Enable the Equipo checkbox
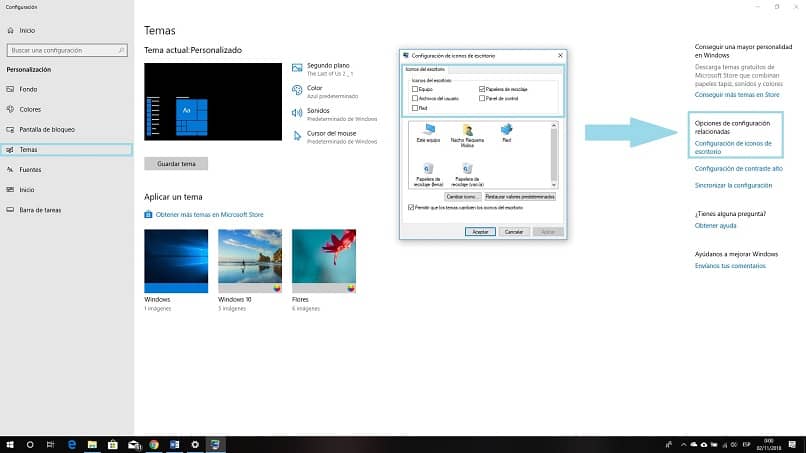 tap(415, 89)
